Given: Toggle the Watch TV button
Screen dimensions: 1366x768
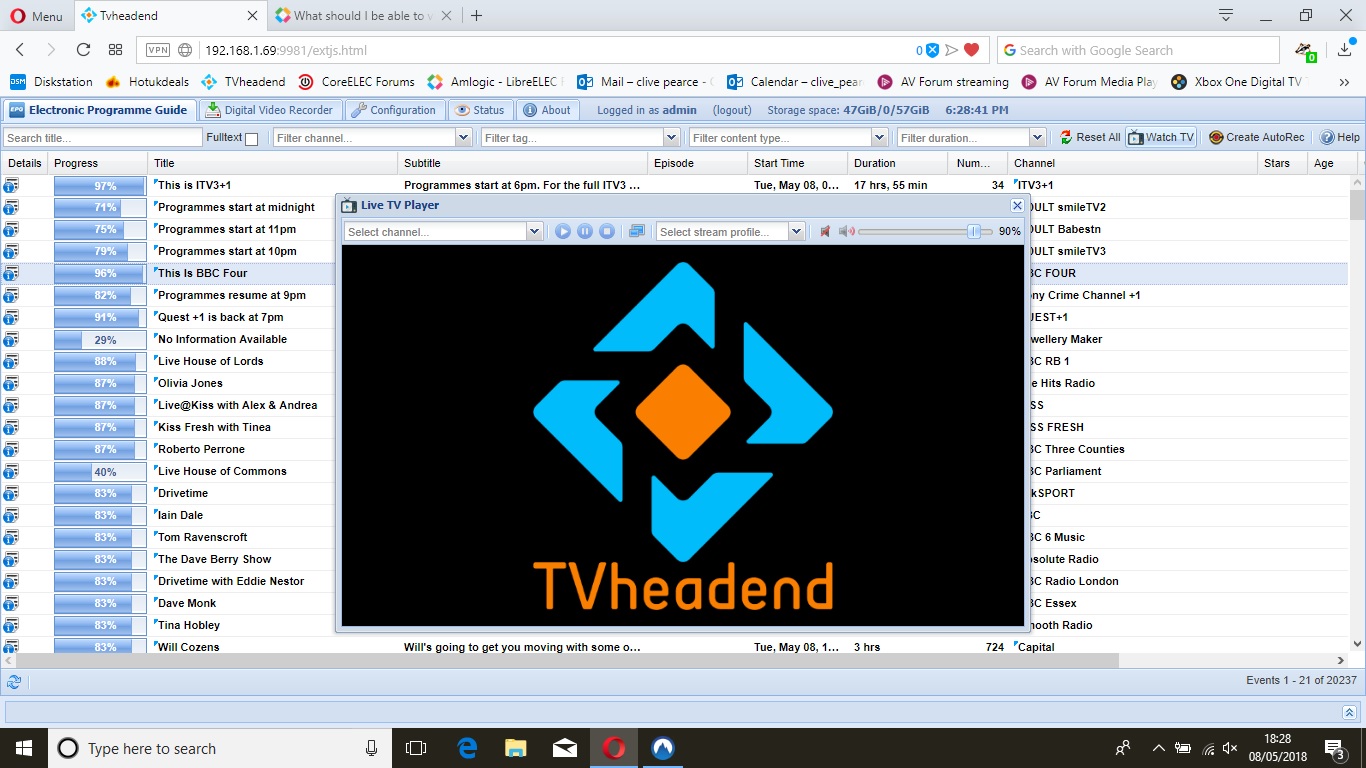Looking at the screenshot, I should pos(1160,138).
